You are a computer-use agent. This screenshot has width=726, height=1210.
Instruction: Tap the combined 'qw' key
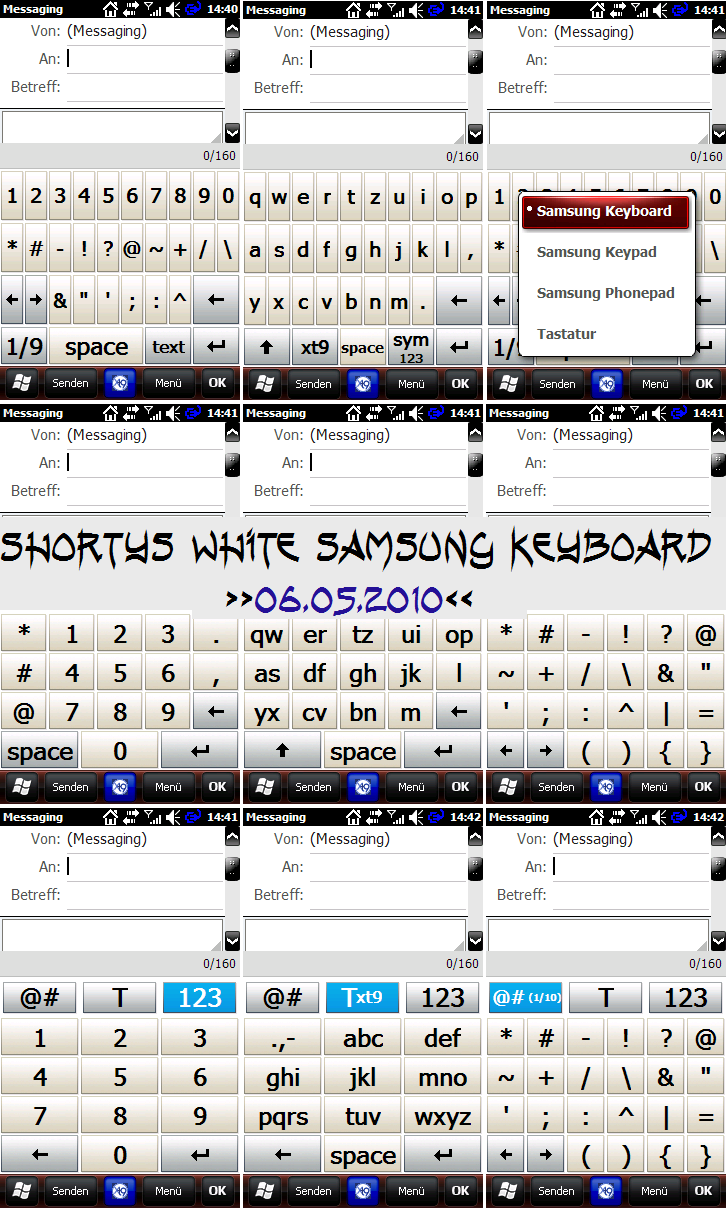pyautogui.click(x=267, y=634)
